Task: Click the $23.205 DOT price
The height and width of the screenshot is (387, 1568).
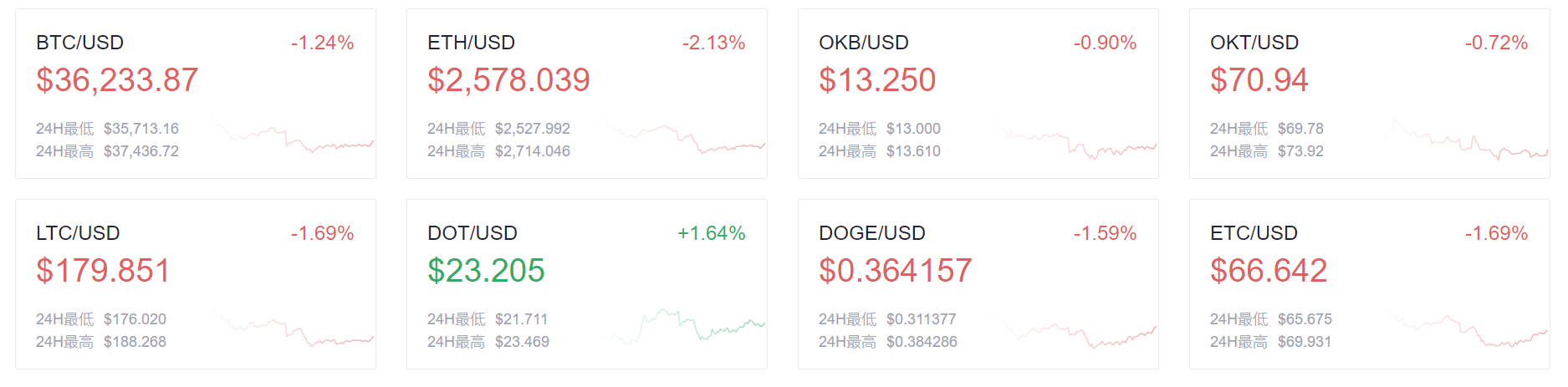Action: [x=486, y=271]
